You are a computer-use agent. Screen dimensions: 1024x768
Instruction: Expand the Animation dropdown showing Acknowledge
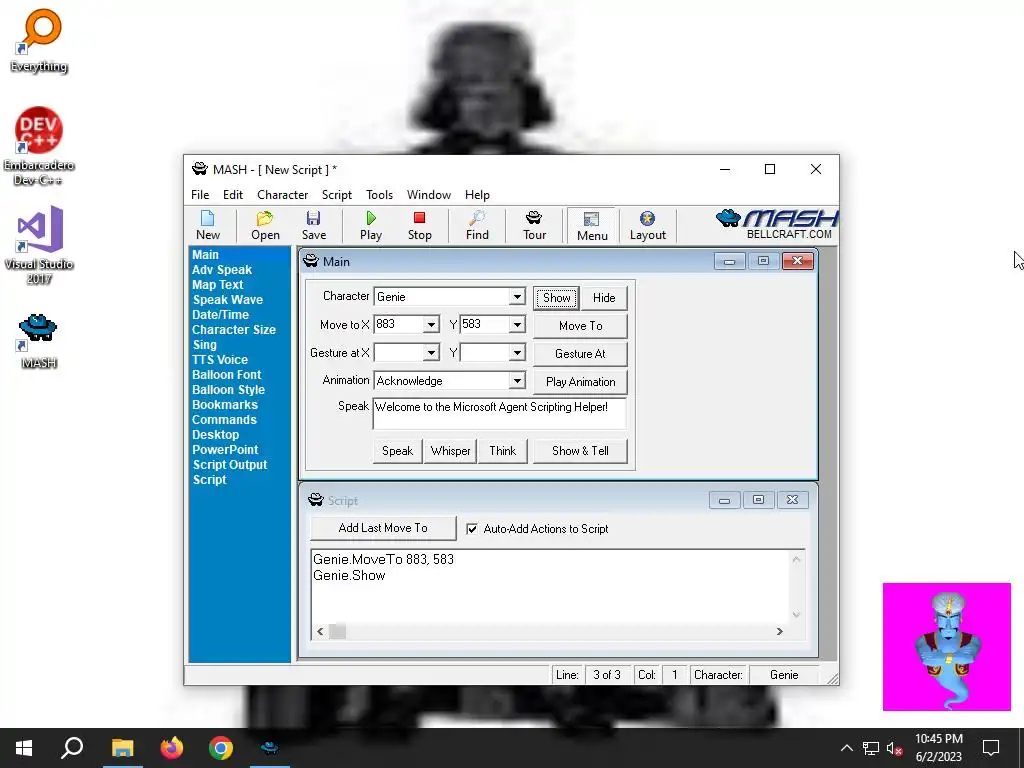click(517, 381)
